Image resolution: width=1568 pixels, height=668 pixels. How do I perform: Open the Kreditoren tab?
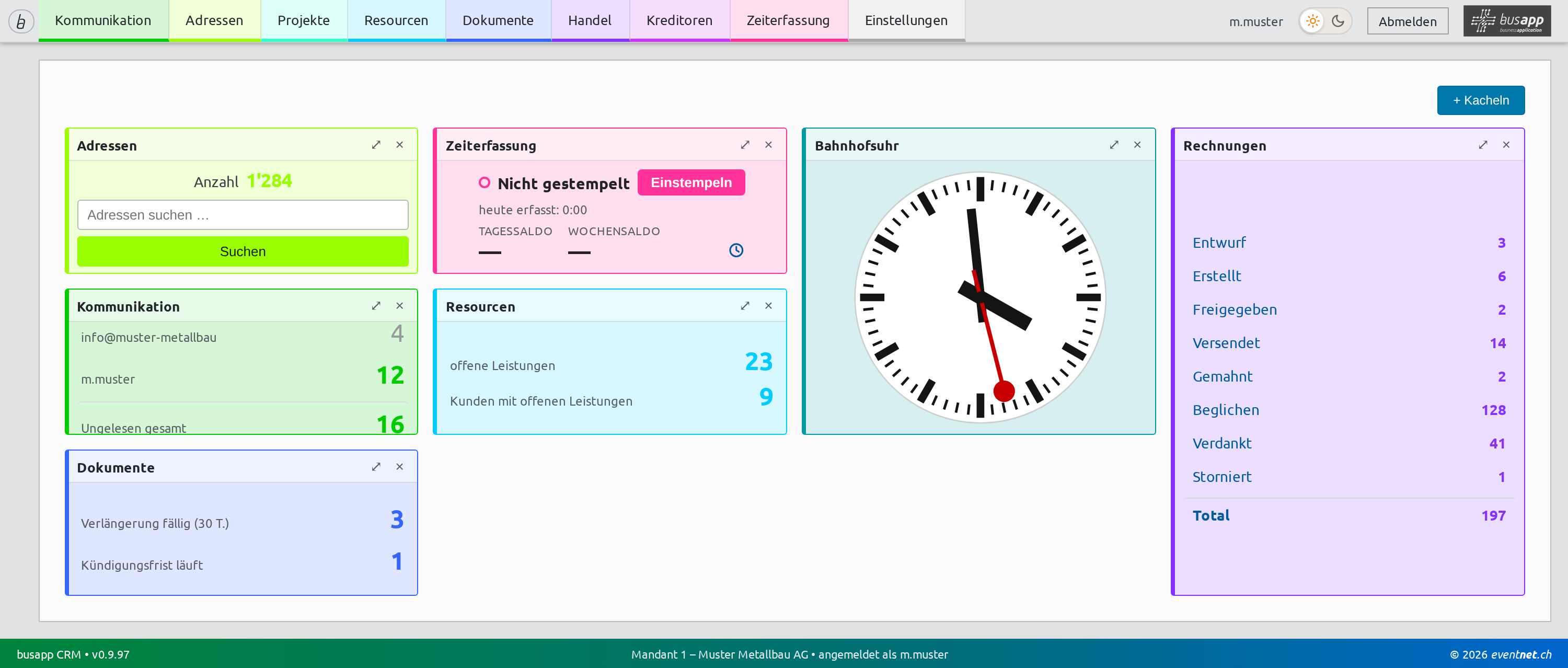679,21
